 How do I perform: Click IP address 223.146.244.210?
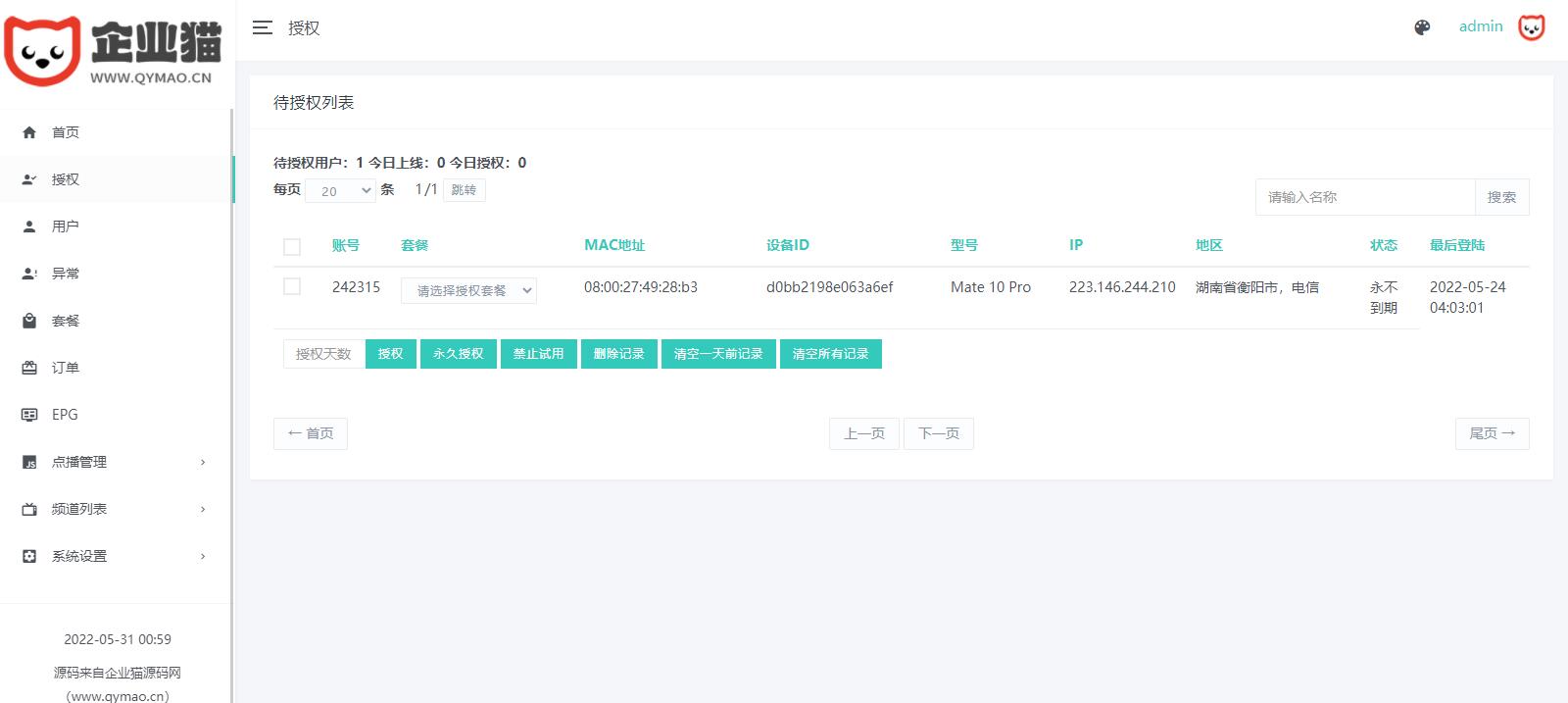coord(1122,287)
